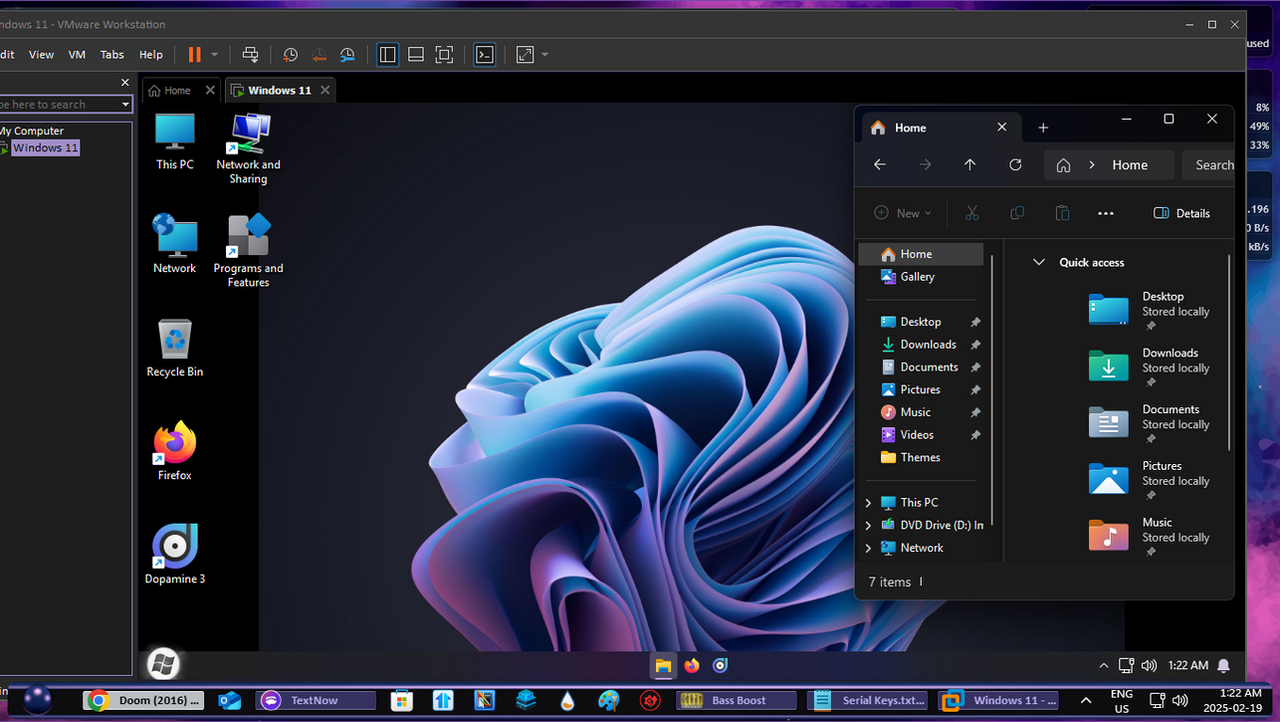Screen dimensions: 1280x722
Task: Expand Network node in navigation pane
Action: coord(868,548)
